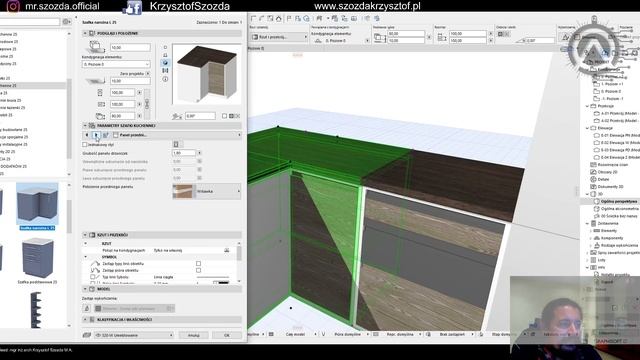Click the Anuluj button

pyautogui.click(x=194, y=335)
